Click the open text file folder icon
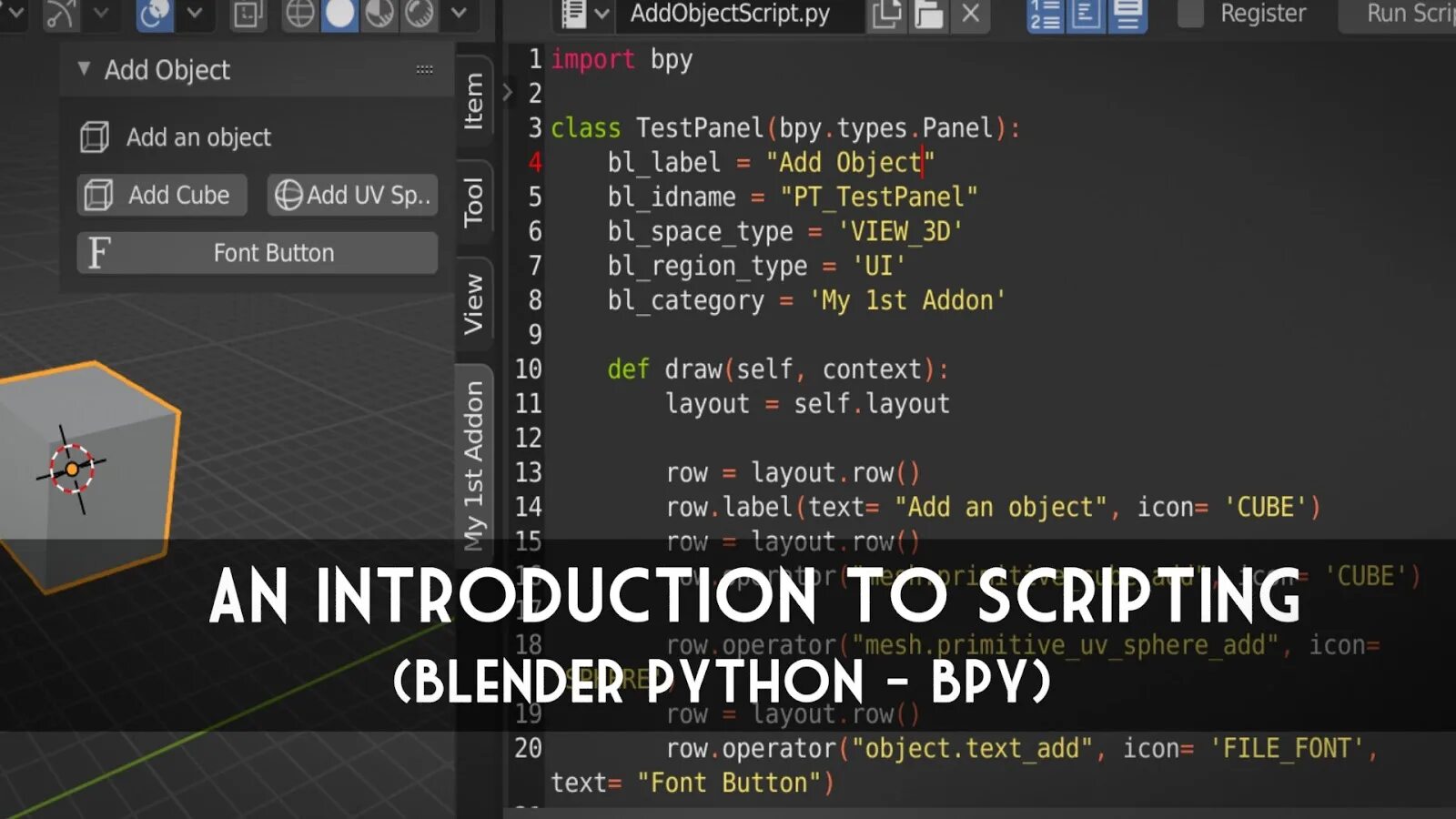This screenshot has width=1456, height=819. 928,14
